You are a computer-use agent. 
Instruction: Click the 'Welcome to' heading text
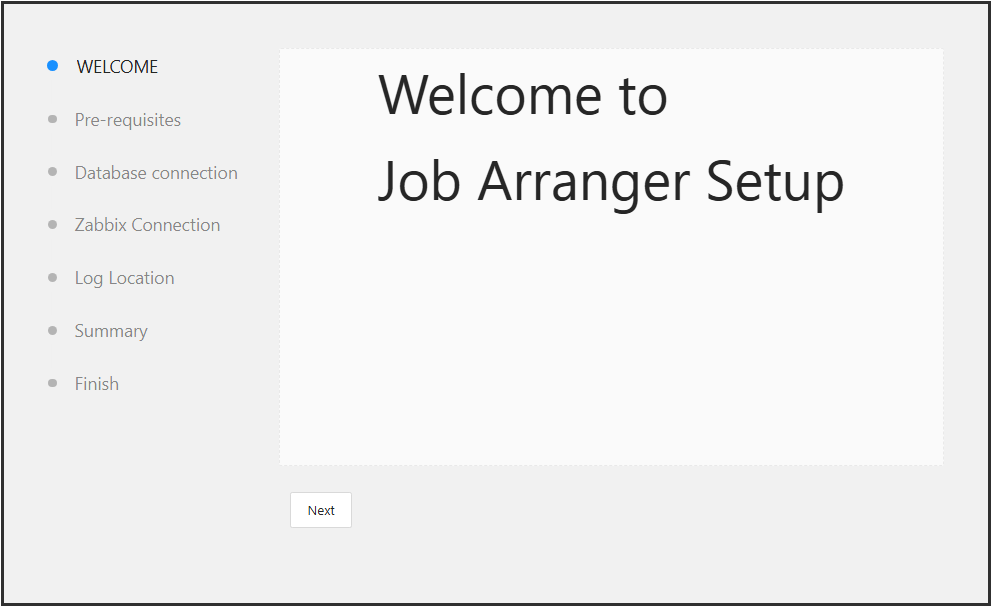[x=523, y=95]
